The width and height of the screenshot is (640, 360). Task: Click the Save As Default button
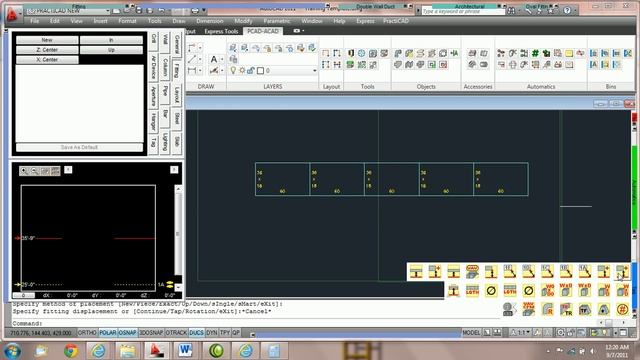click(x=79, y=147)
